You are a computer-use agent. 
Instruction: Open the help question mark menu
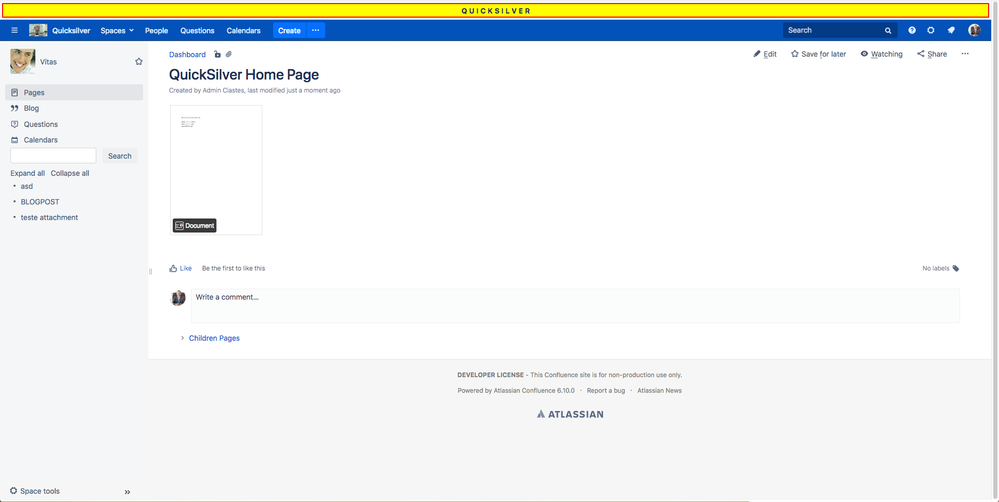click(x=912, y=31)
